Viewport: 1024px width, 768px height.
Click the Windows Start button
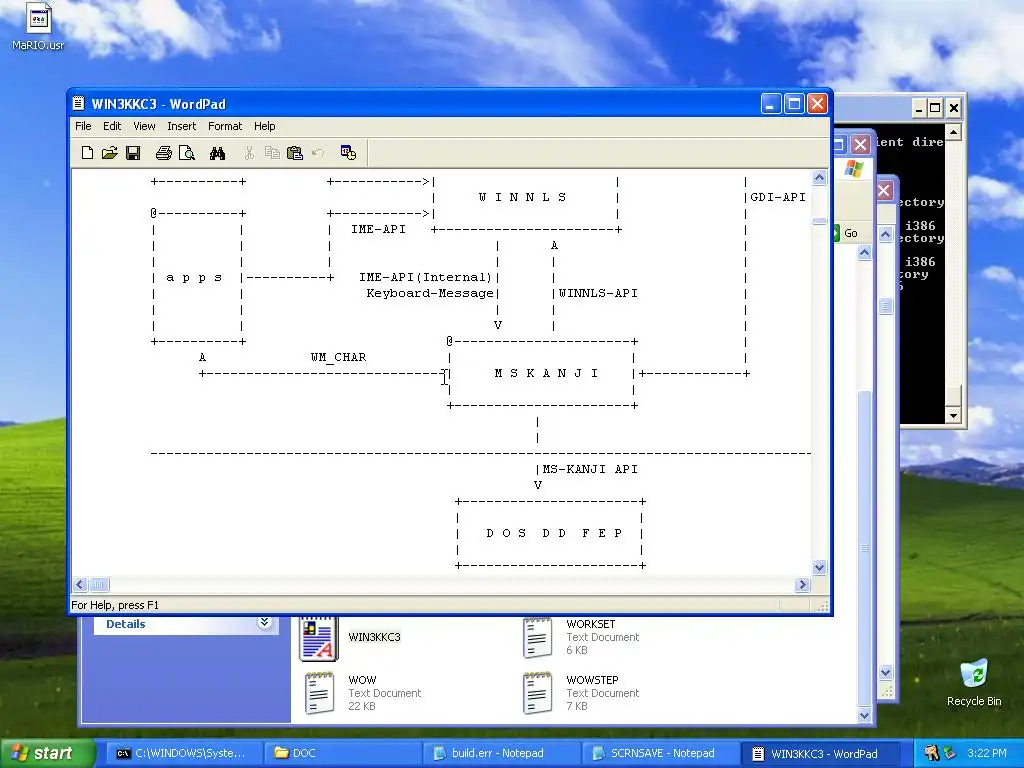(x=47, y=753)
